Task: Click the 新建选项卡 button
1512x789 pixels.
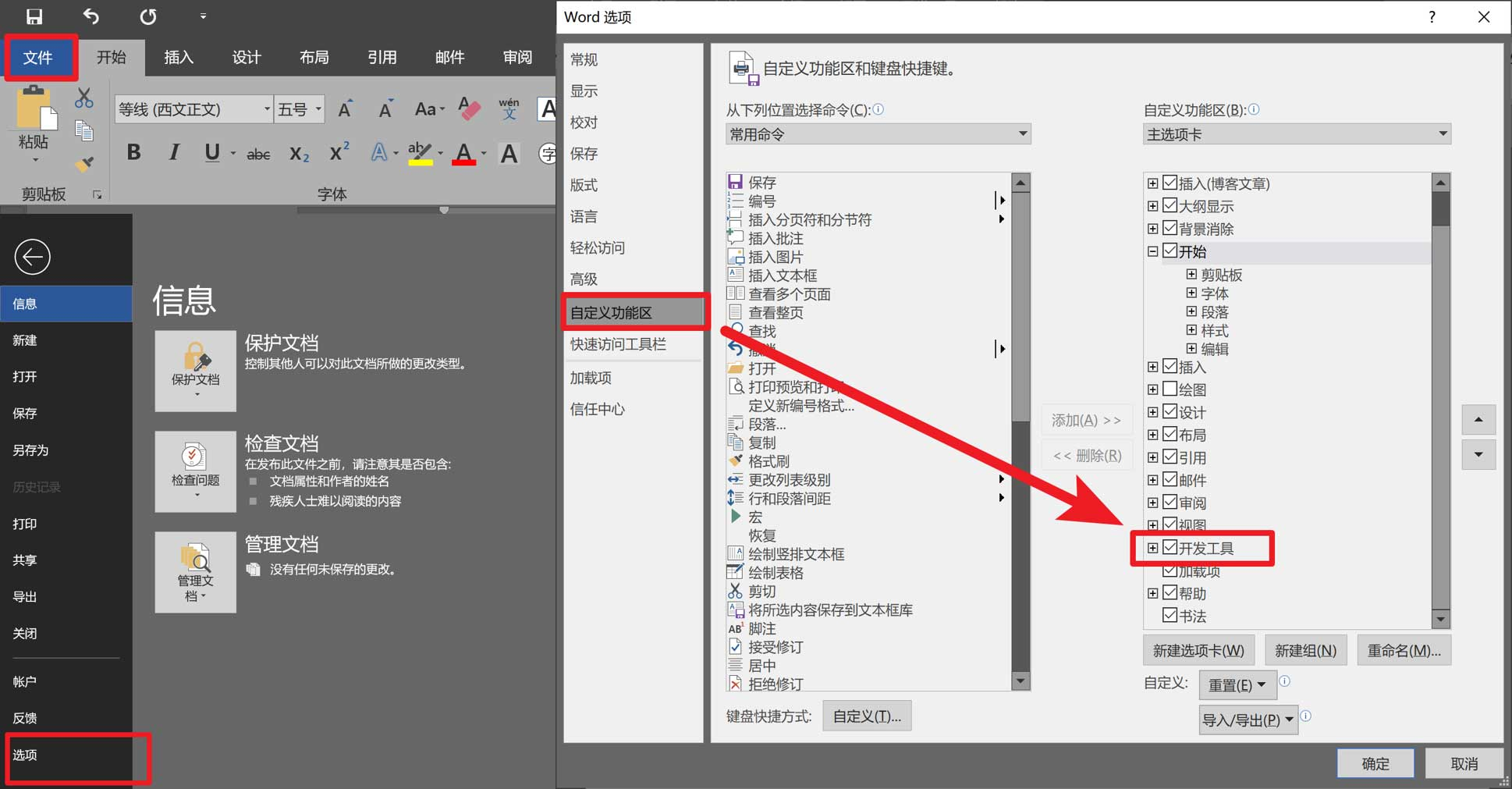Action: [1198, 650]
